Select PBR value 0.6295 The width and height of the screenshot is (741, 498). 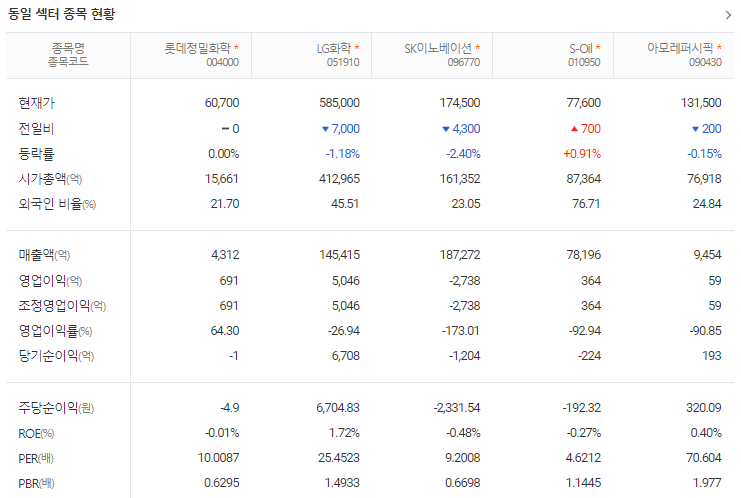point(222,483)
